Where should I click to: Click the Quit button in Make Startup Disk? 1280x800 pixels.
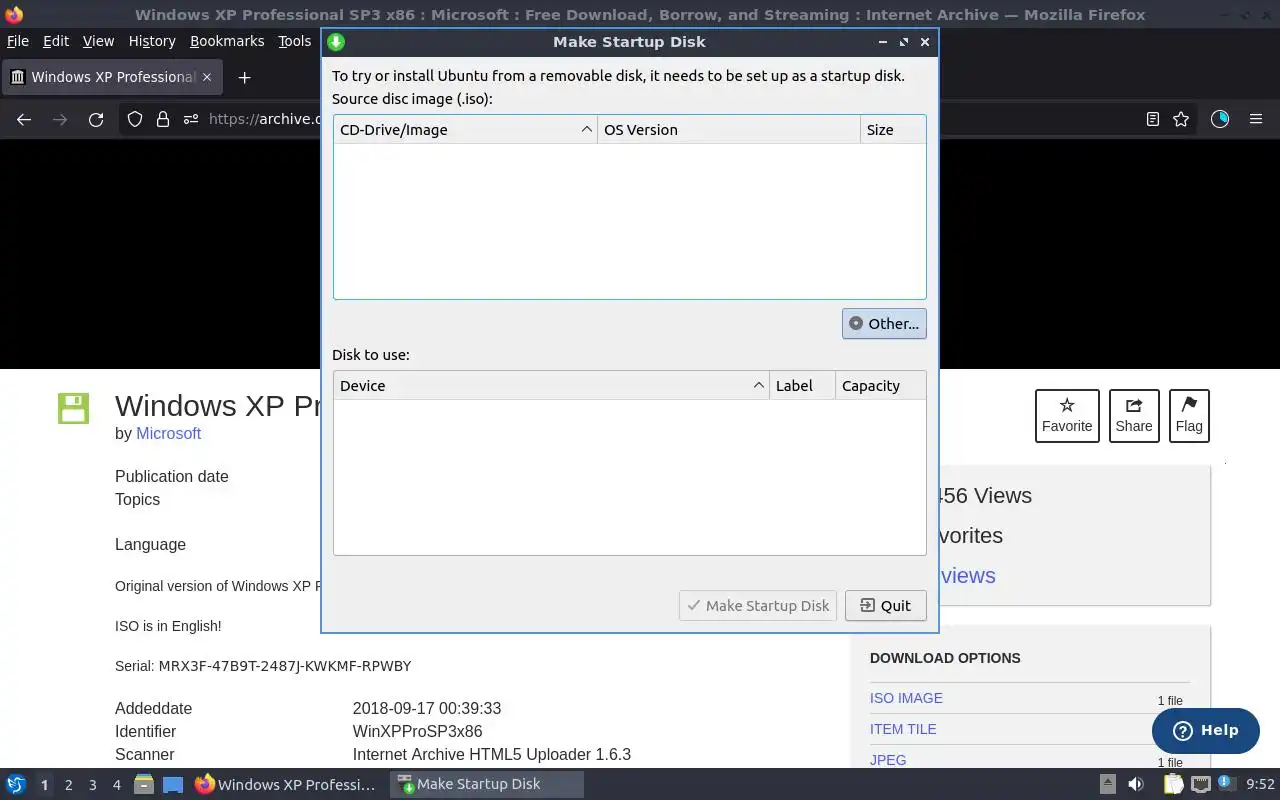pyautogui.click(x=885, y=605)
